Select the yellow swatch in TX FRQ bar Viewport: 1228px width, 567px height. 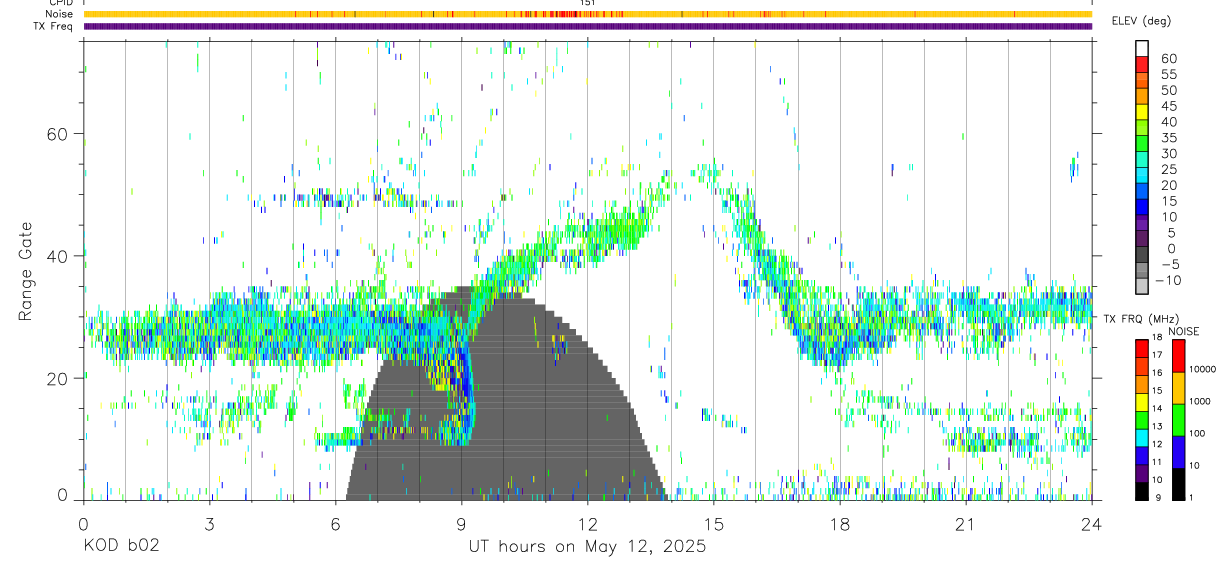point(1142,402)
